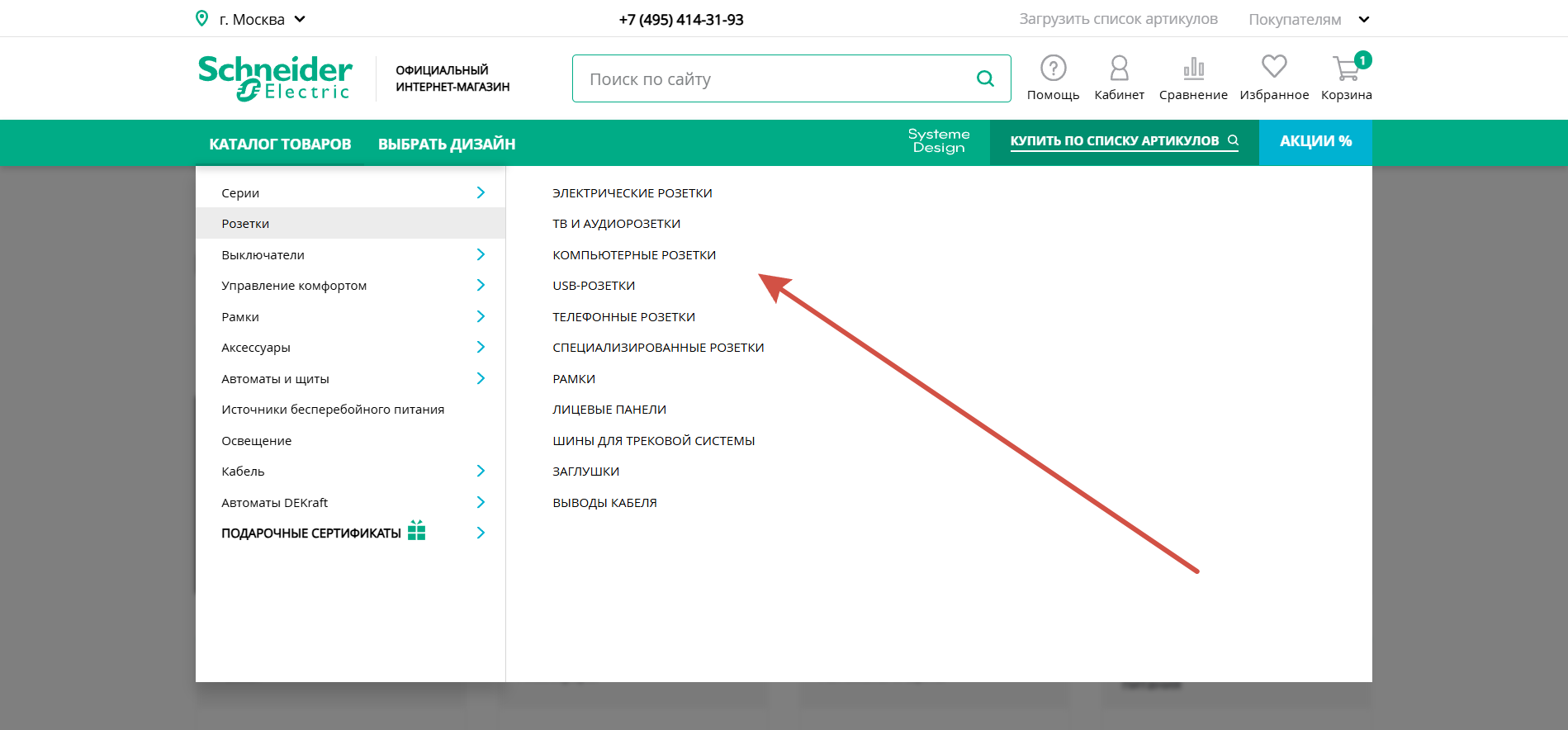The image size is (1568, 730).
Task: Open the city dropdown arrow next to Москва
Action: [300, 19]
